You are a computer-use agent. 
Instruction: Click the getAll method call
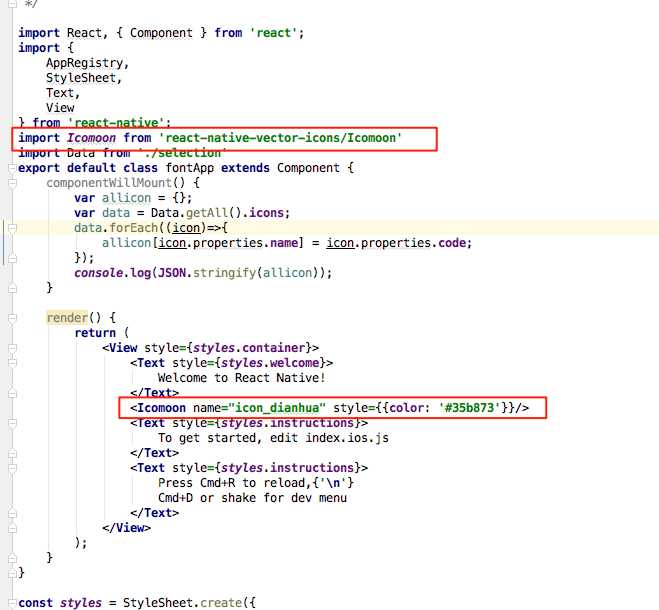[206, 213]
